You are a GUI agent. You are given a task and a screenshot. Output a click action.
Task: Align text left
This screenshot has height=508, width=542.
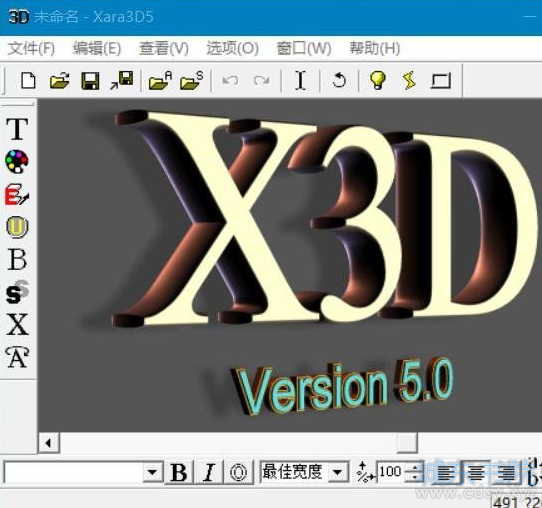(x=445, y=473)
